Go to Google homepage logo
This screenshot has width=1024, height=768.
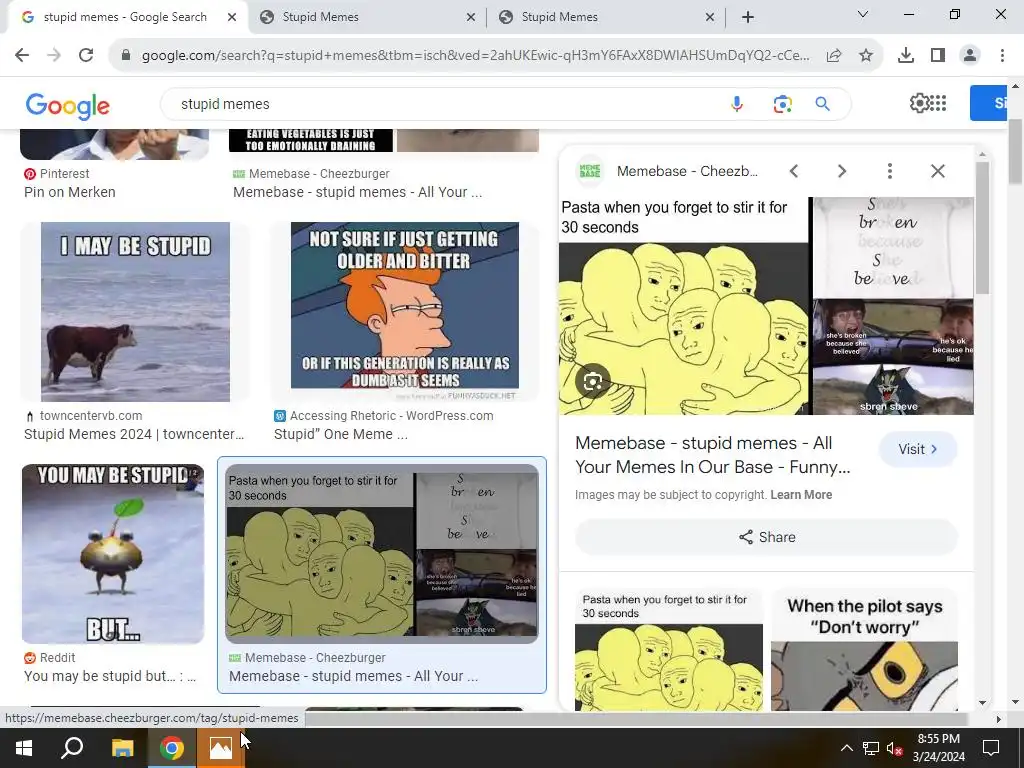[68, 106]
